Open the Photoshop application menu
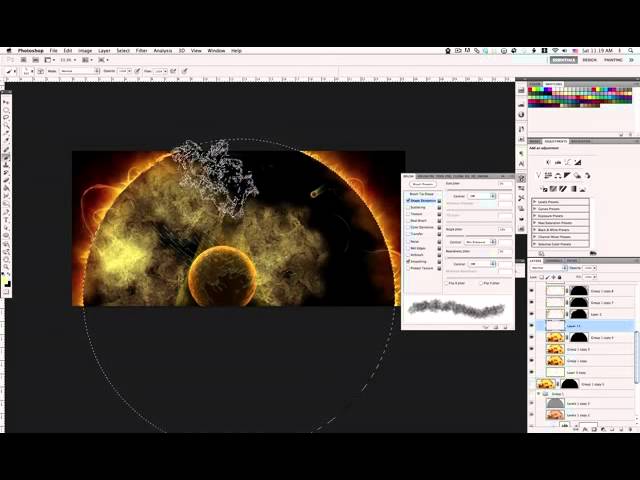This screenshot has width=640, height=480. point(31,51)
